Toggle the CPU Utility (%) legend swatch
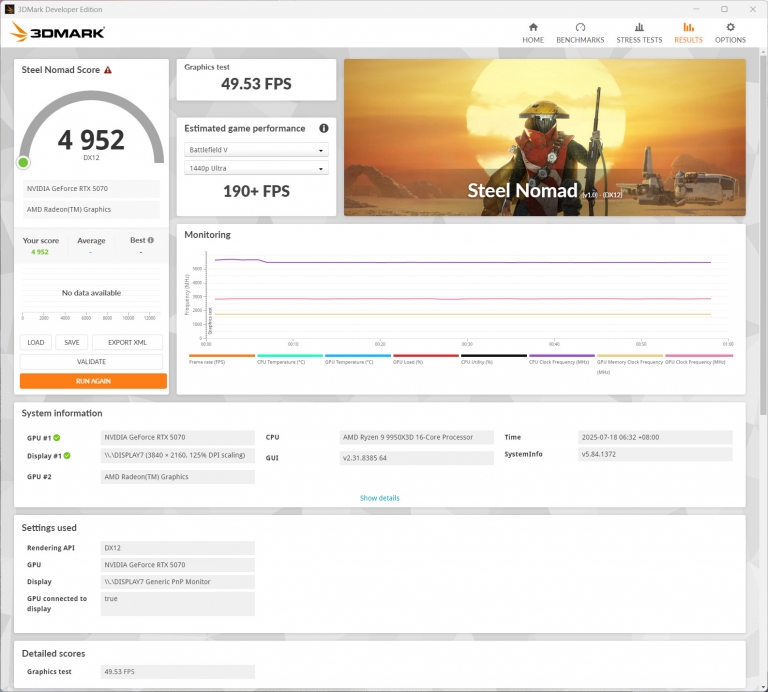Image resolution: width=768 pixels, height=692 pixels. coord(494,356)
